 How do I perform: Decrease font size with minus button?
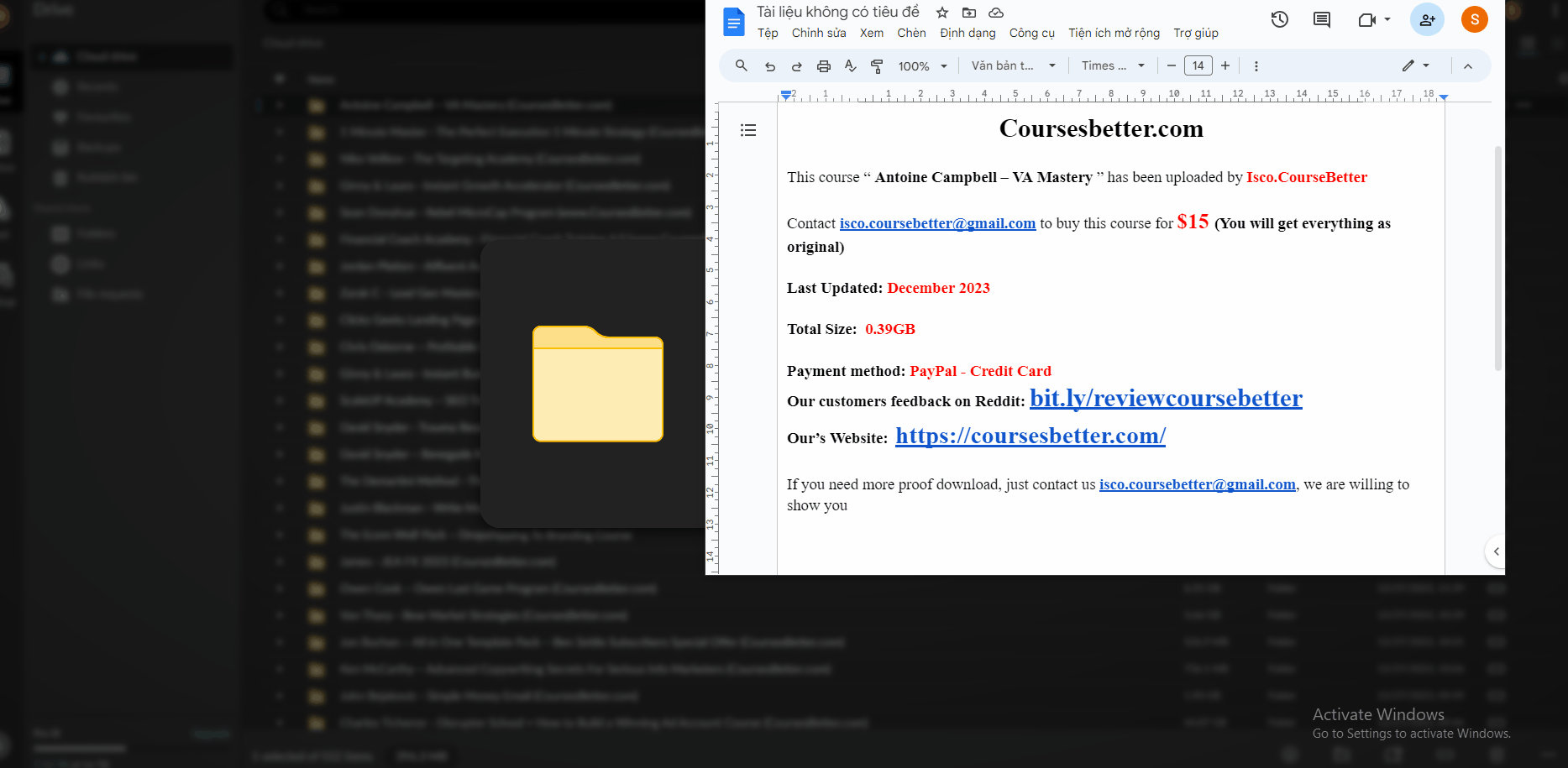tap(1172, 65)
